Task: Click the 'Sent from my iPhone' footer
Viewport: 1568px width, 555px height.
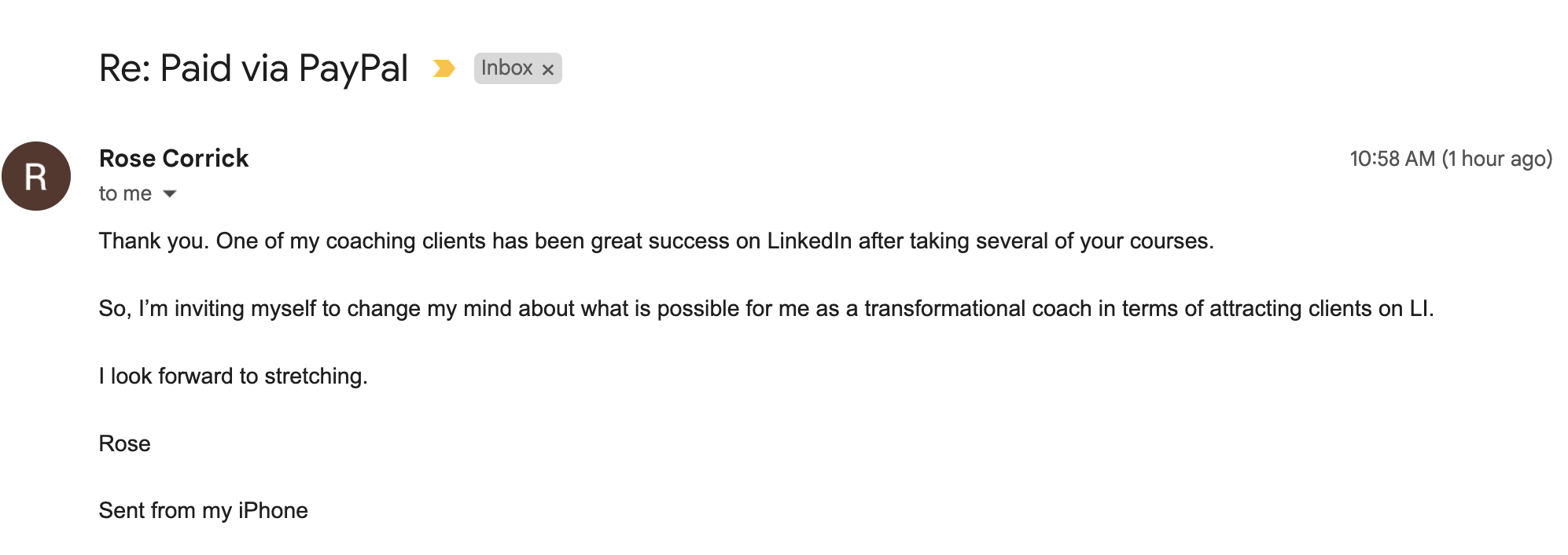Action: coord(204,510)
